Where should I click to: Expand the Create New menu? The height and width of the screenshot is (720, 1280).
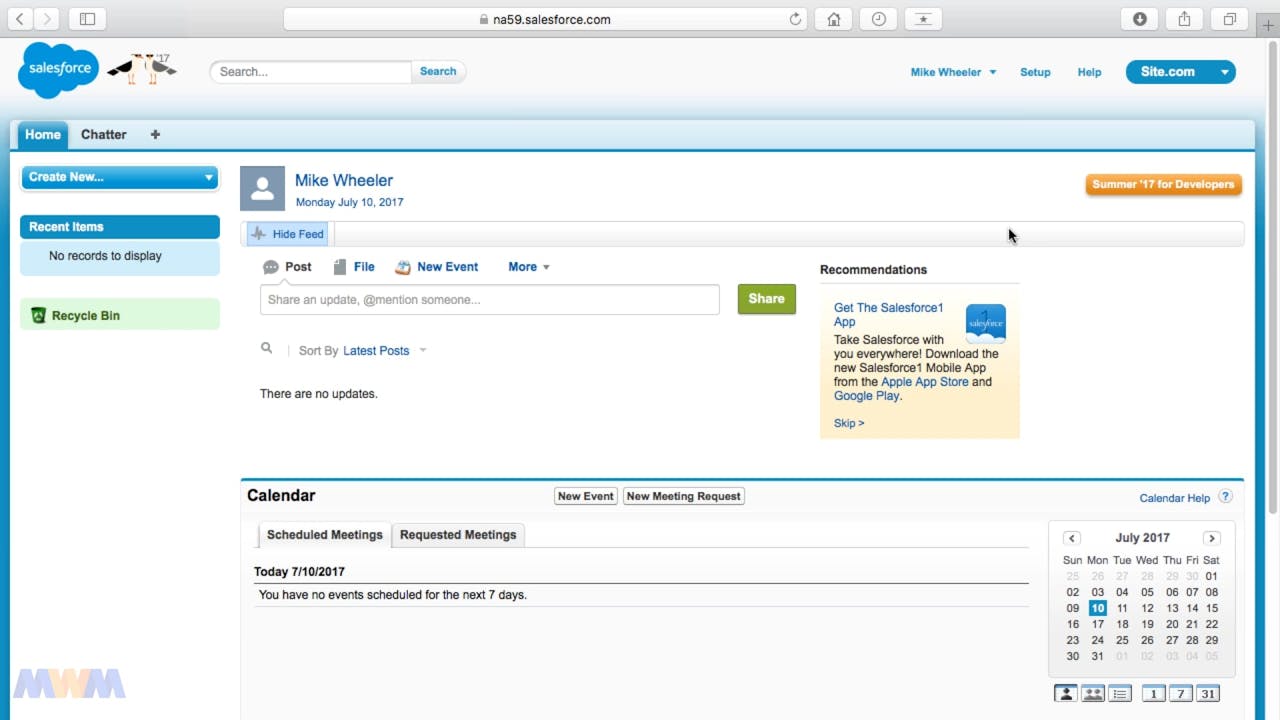[x=119, y=177]
